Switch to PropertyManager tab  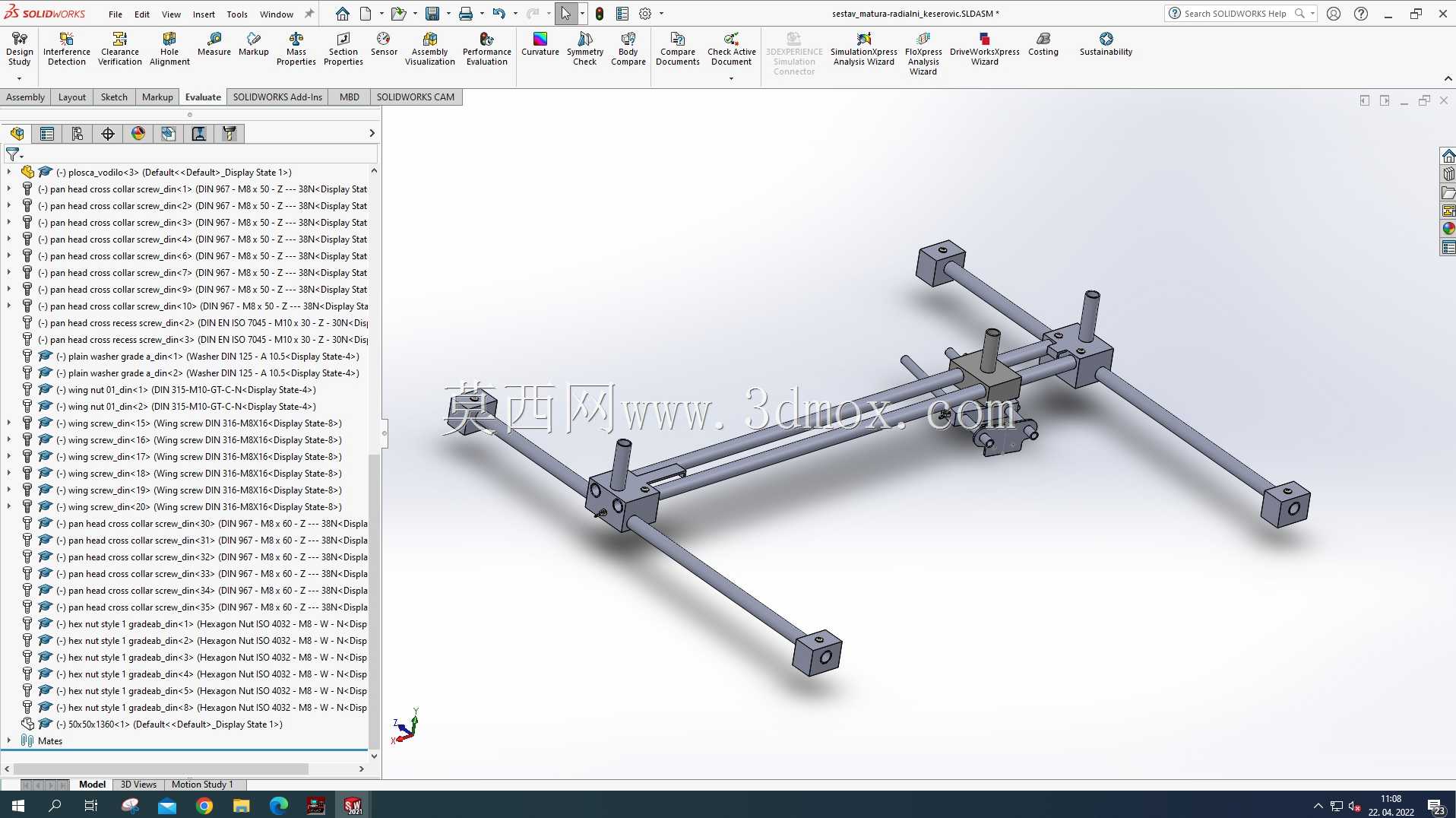point(47,134)
